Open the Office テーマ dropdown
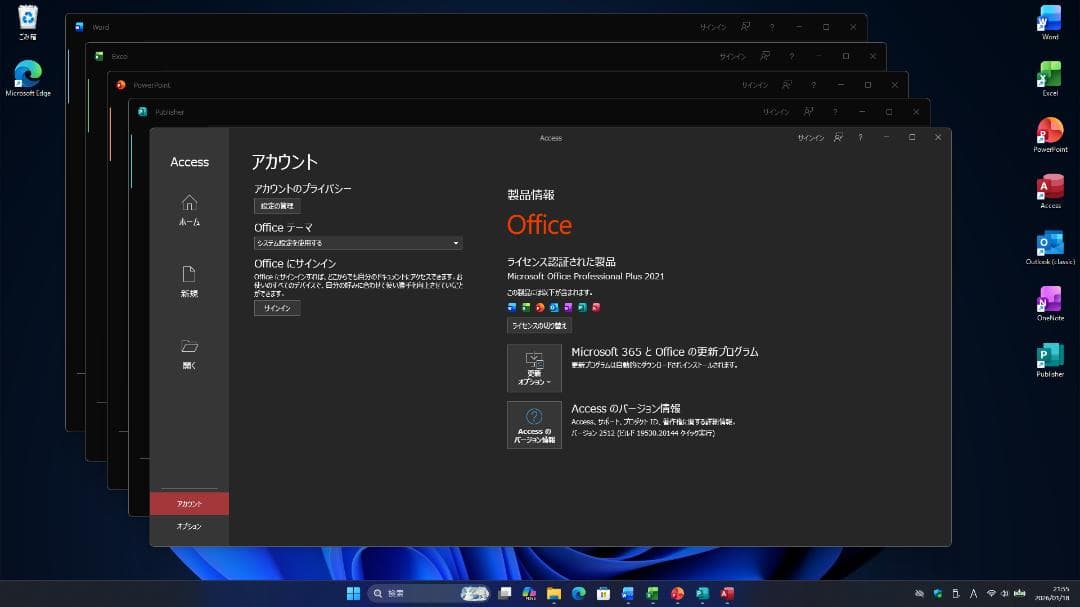 357,242
